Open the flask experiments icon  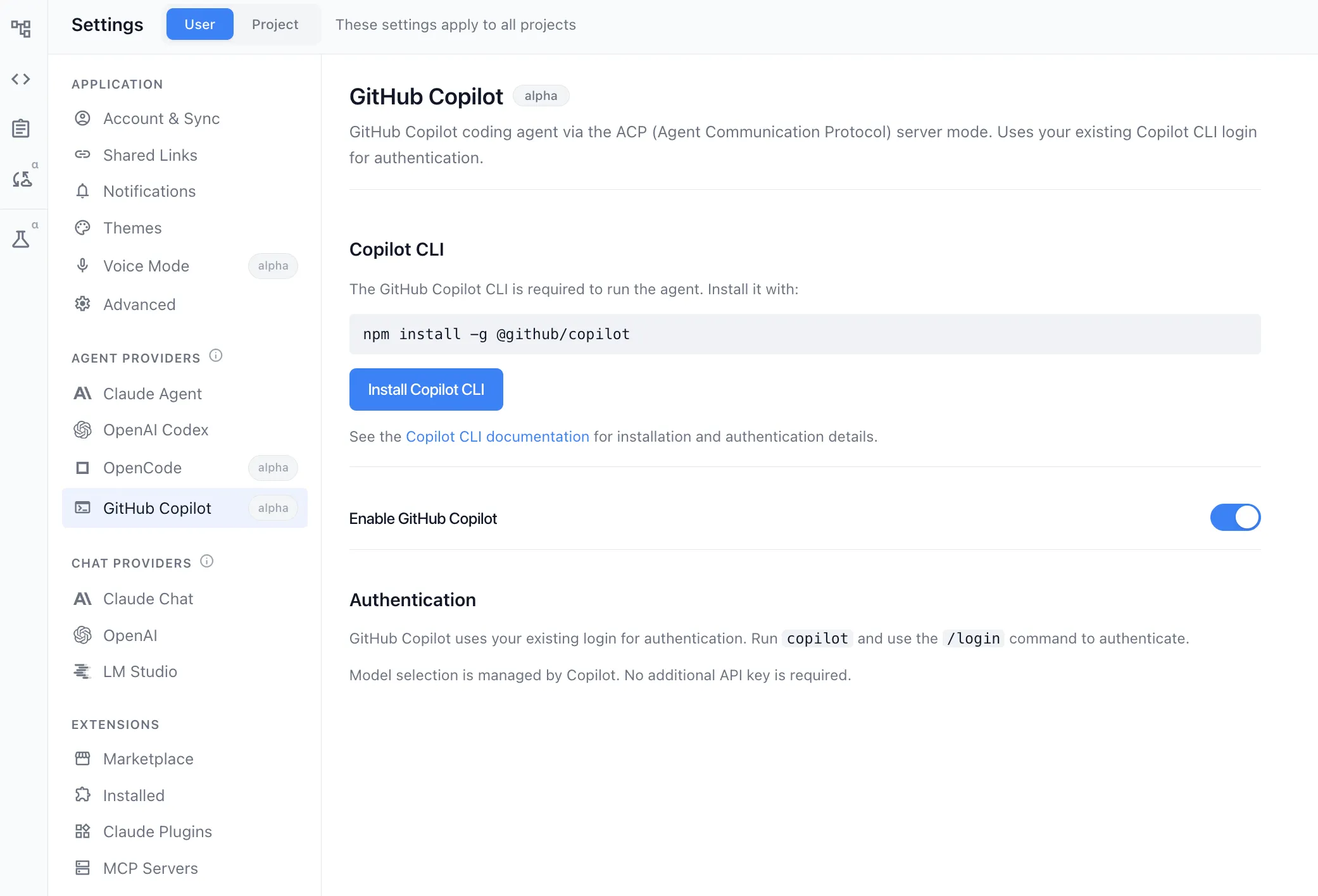[x=21, y=239]
